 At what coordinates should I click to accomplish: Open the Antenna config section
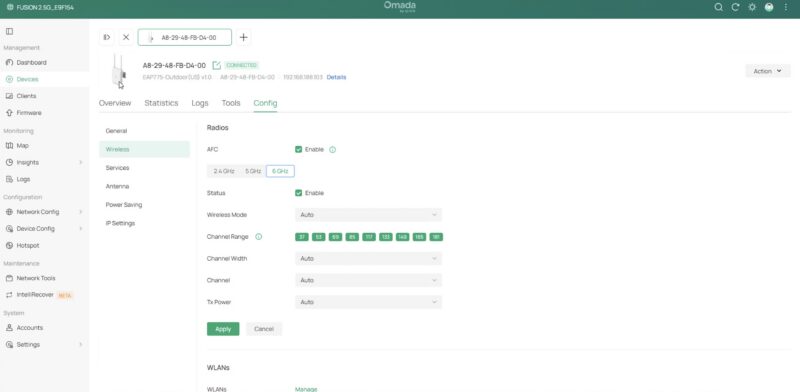click(117, 186)
